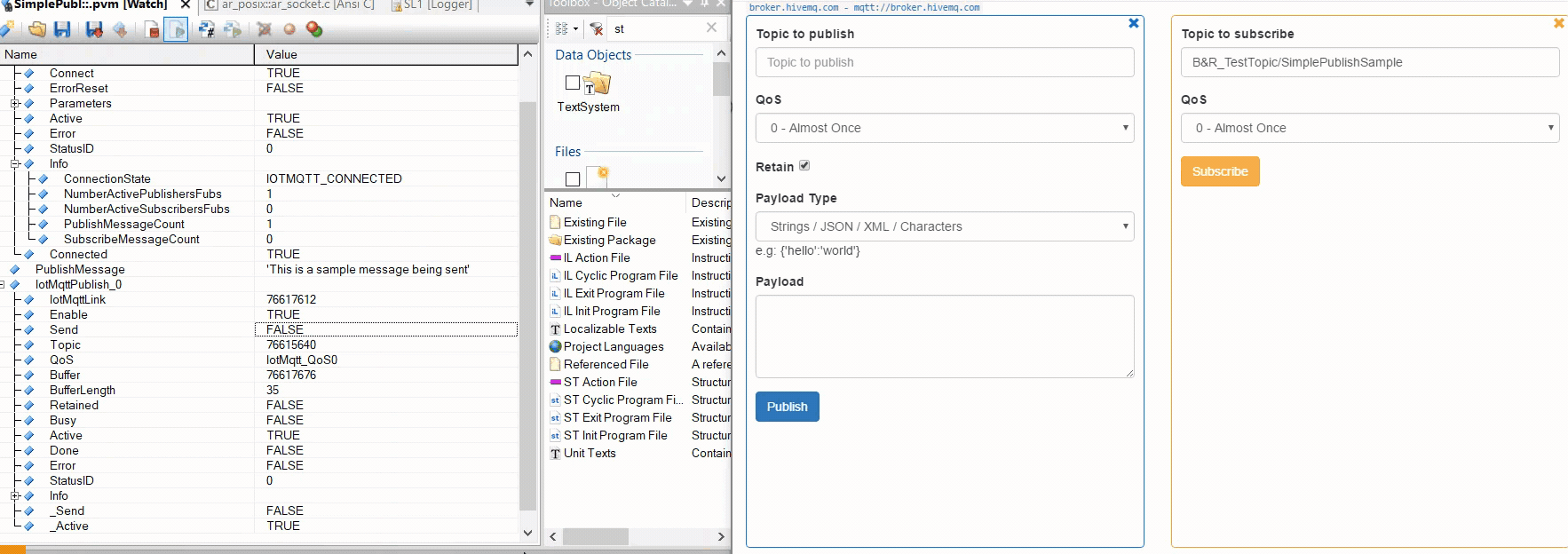Switch to SL1 Logger tab
The width and height of the screenshot is (1568, 554).
coord(432,4)
